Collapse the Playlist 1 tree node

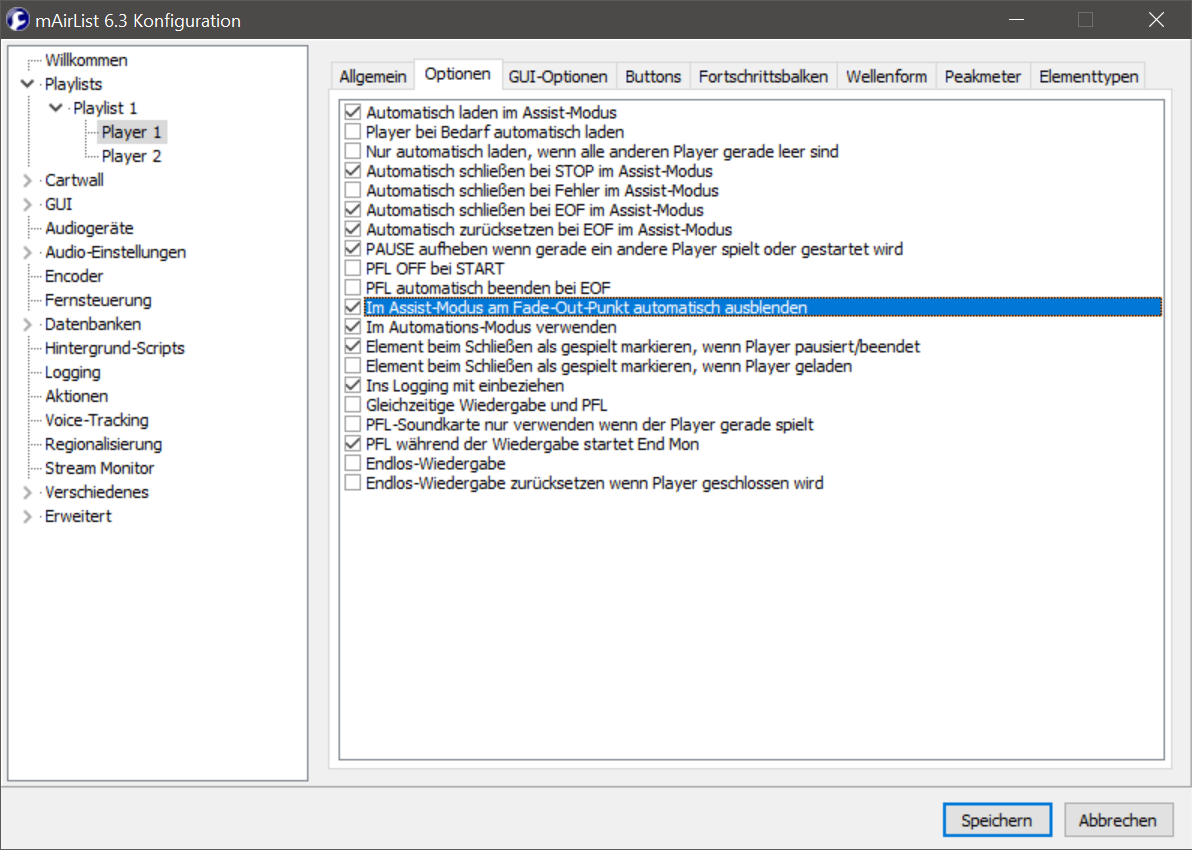(55, 108)
